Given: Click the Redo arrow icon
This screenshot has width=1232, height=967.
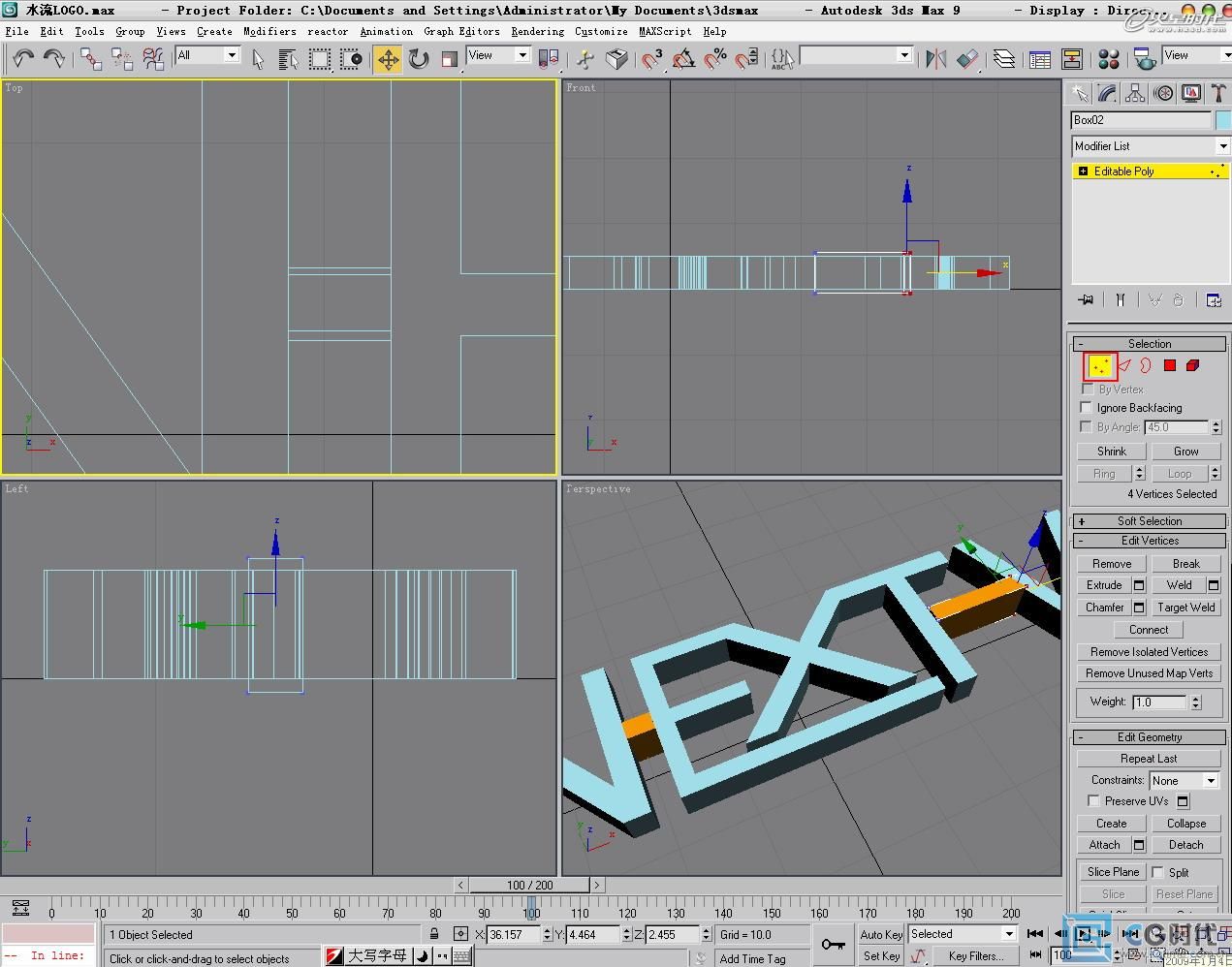Looking at the screenshot, I should [x=54, y=59].
